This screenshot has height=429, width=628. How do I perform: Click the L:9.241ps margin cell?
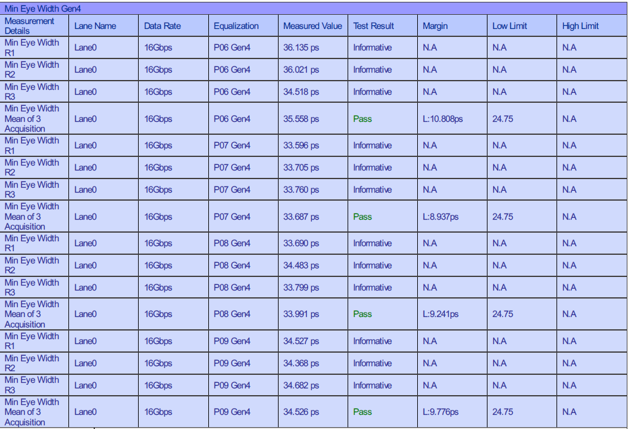pos(441,314)
